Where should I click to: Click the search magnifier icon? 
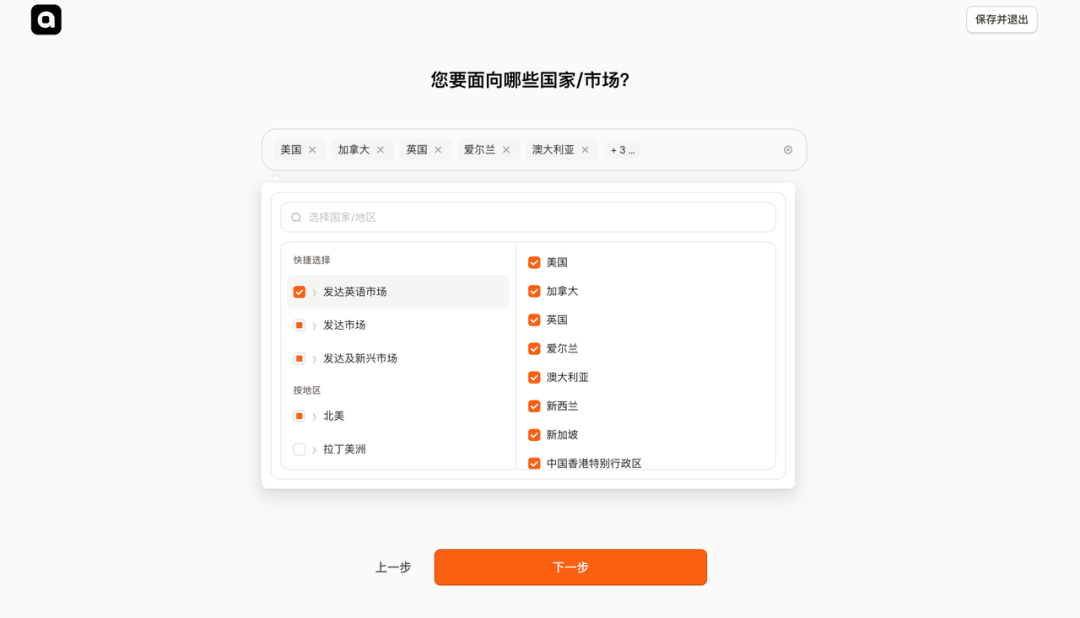[x=296, y=217]
